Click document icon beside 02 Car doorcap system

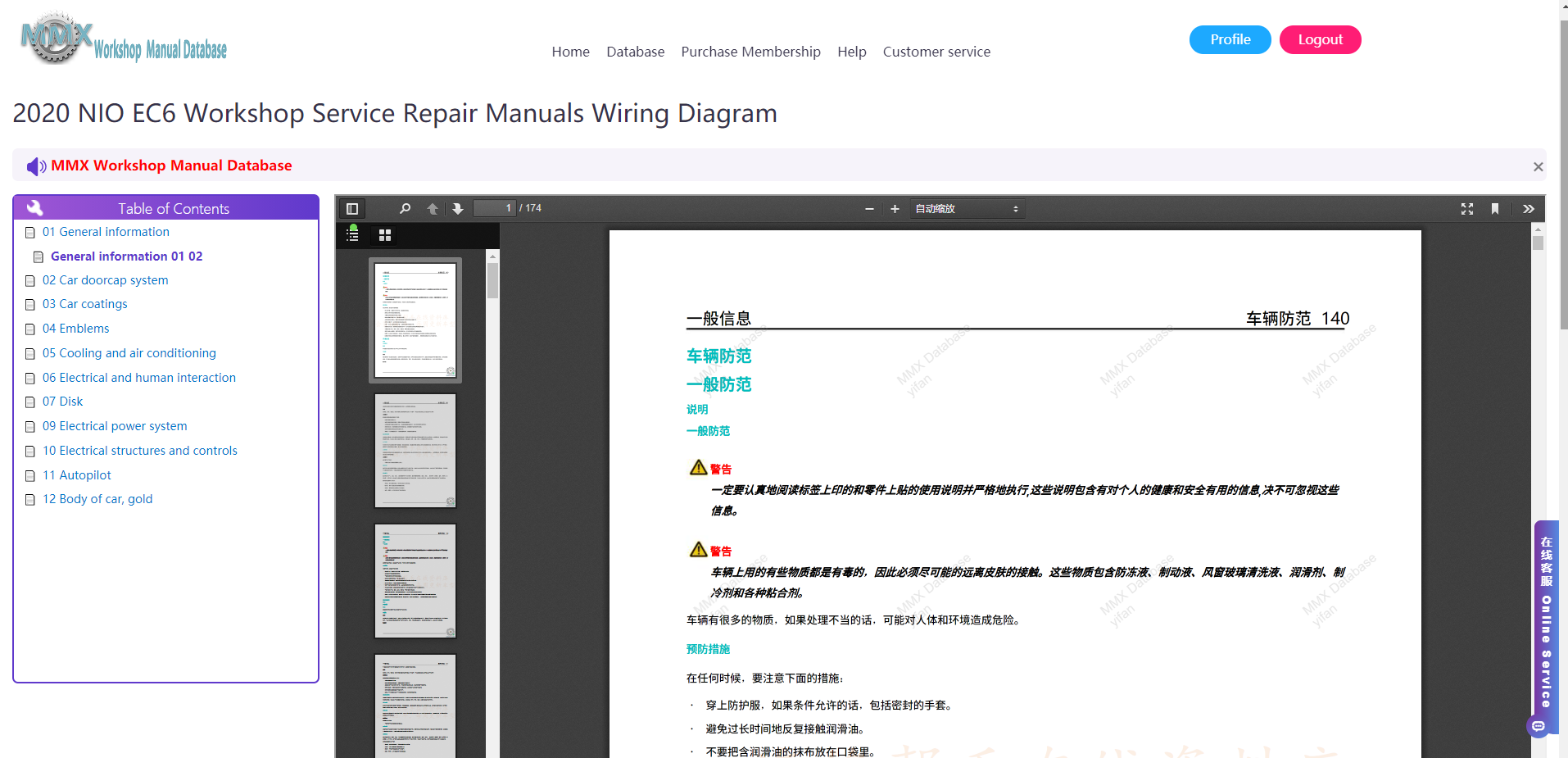[x=30, y=281]
